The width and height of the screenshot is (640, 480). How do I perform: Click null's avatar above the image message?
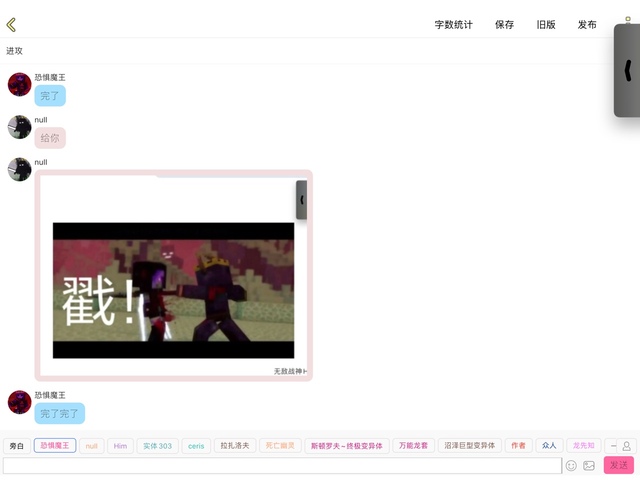click(19, 169)
